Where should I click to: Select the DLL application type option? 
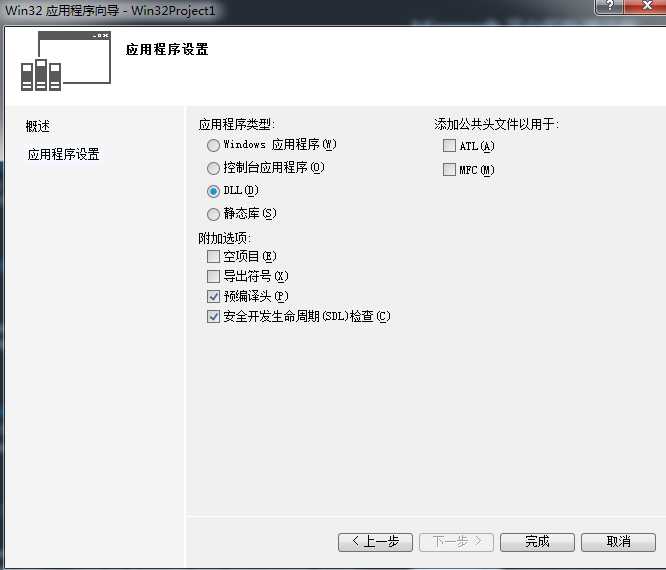(x=213, y=191)
